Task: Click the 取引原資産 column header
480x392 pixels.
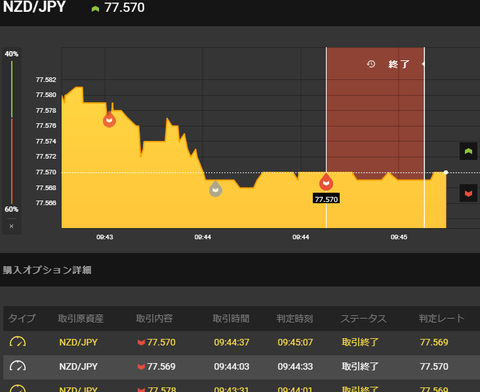Action: tap(81, 318)
